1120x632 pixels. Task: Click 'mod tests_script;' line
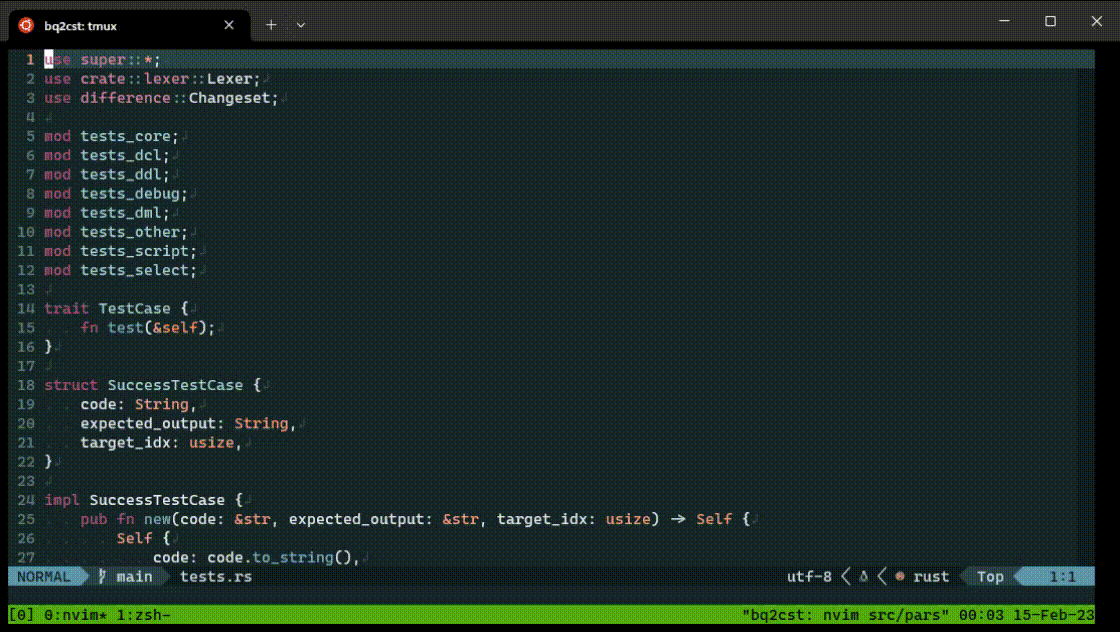tap(120, 251)
